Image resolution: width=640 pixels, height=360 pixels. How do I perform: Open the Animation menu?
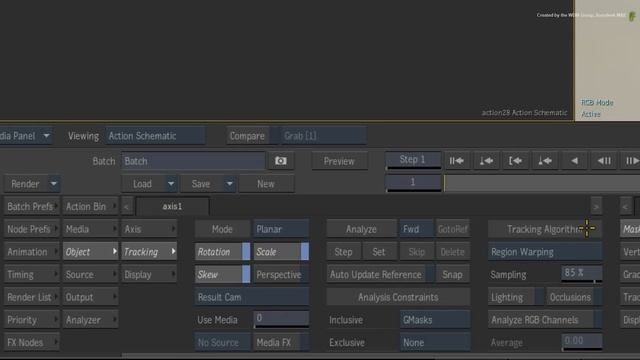coord(32,252)
